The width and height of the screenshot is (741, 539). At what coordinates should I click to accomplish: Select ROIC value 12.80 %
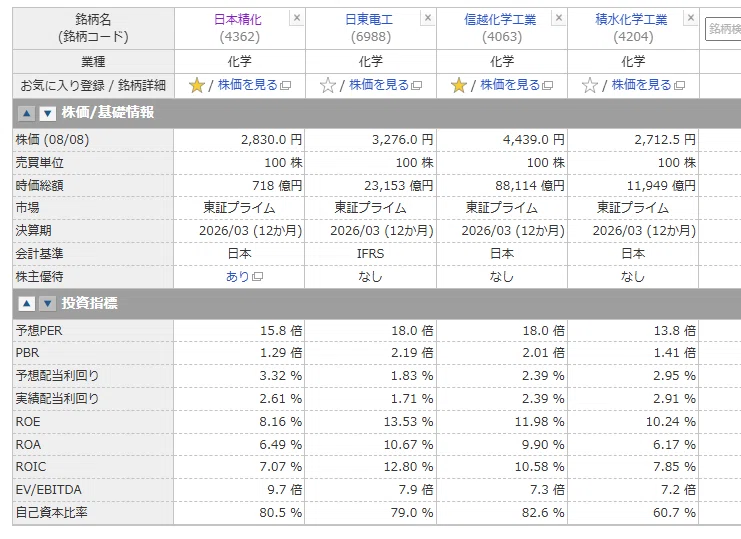click(408, 467)
